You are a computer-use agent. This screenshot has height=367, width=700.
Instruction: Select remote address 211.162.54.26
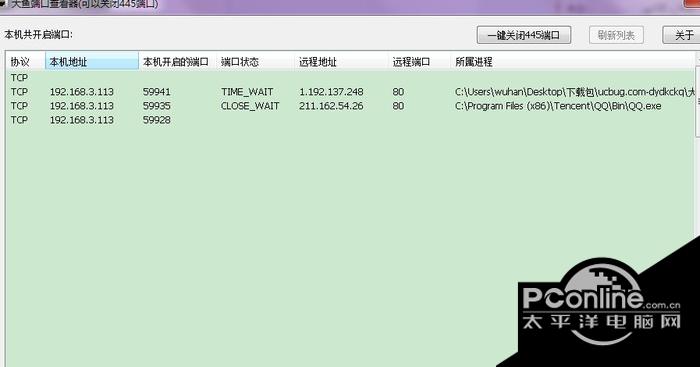point(331,106)
